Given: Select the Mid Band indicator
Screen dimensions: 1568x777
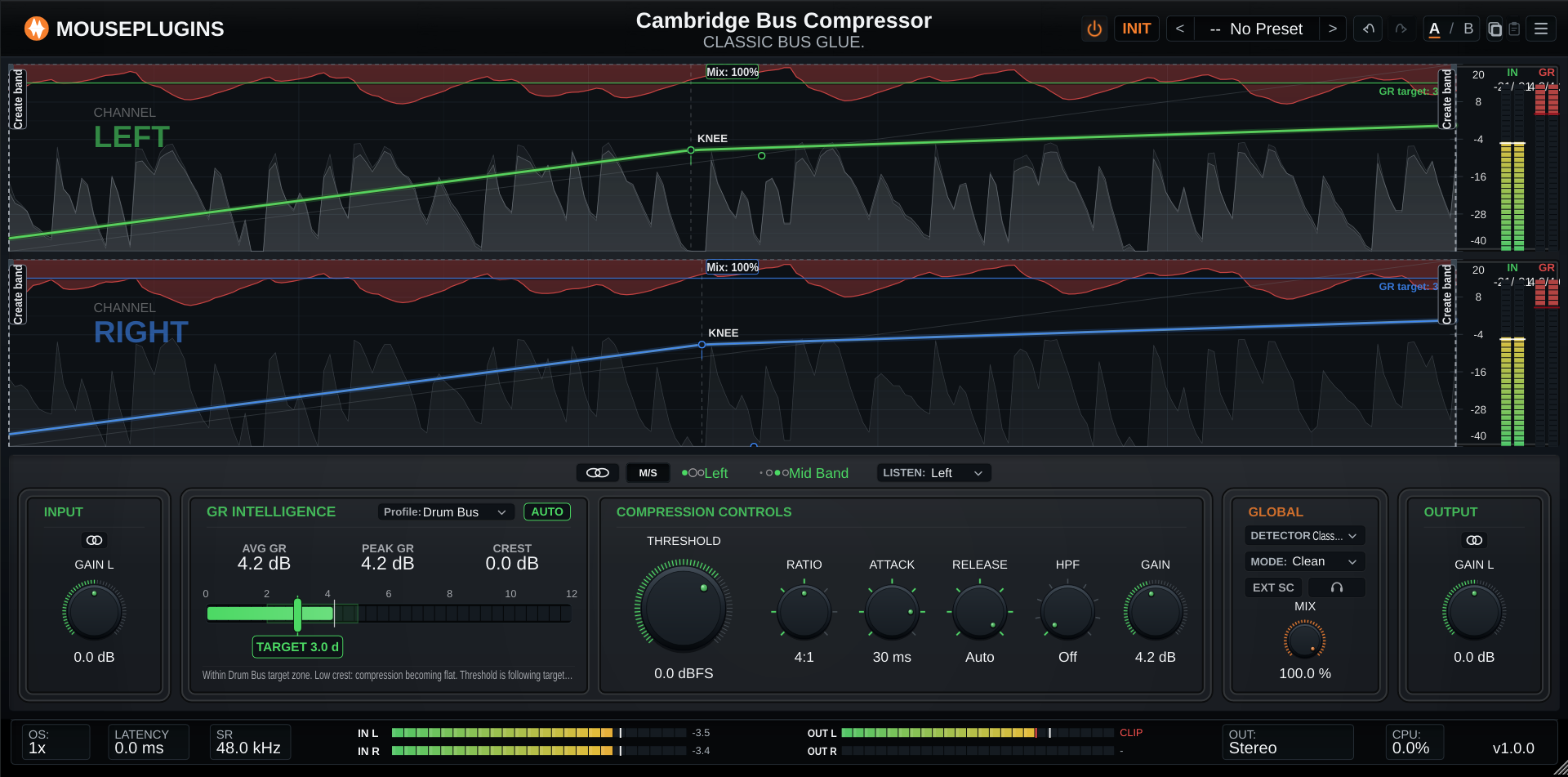Looking at the screenshot, I should coord(804,473).
